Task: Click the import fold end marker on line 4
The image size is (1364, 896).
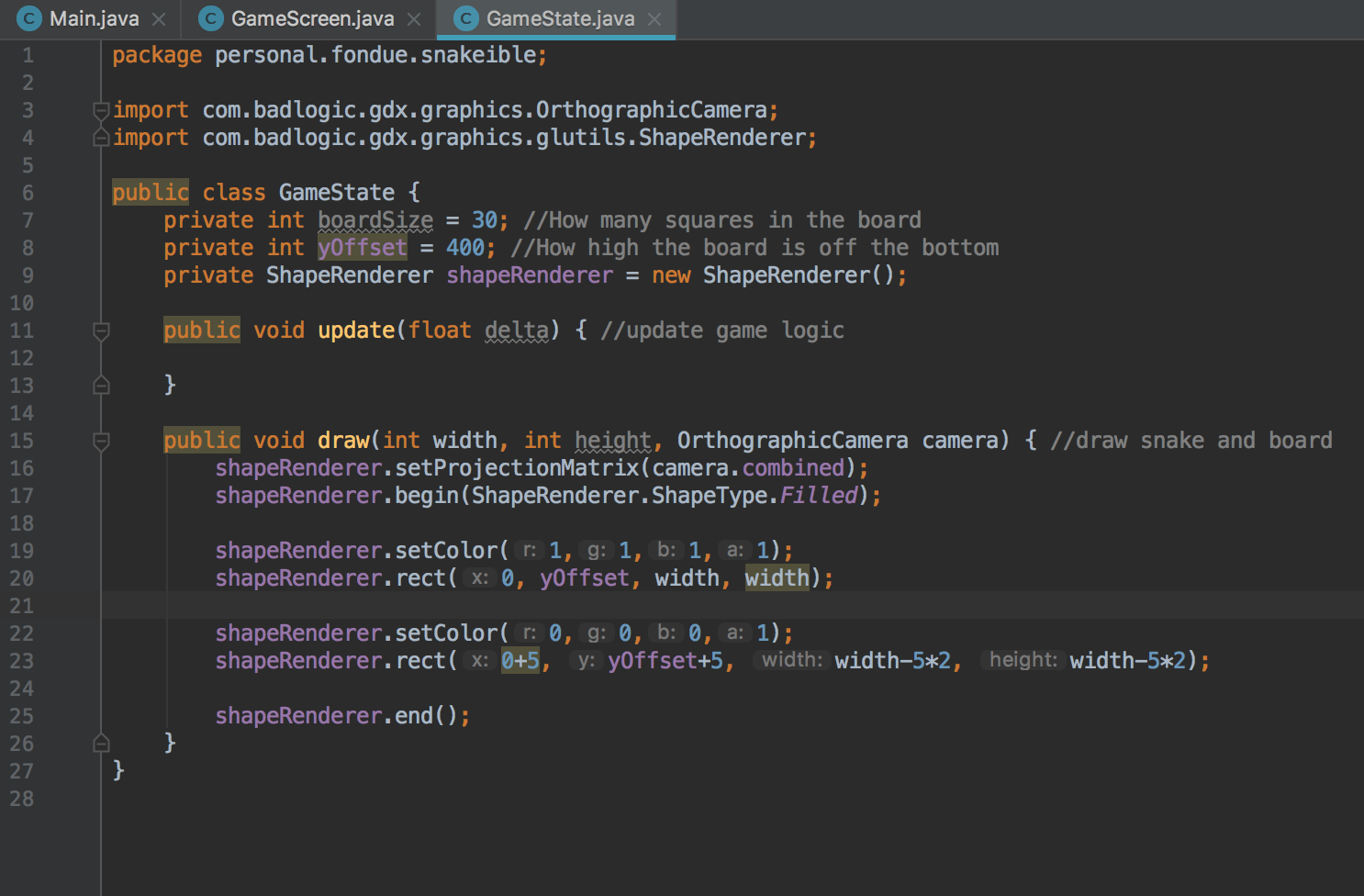Action: click(101, 138)
